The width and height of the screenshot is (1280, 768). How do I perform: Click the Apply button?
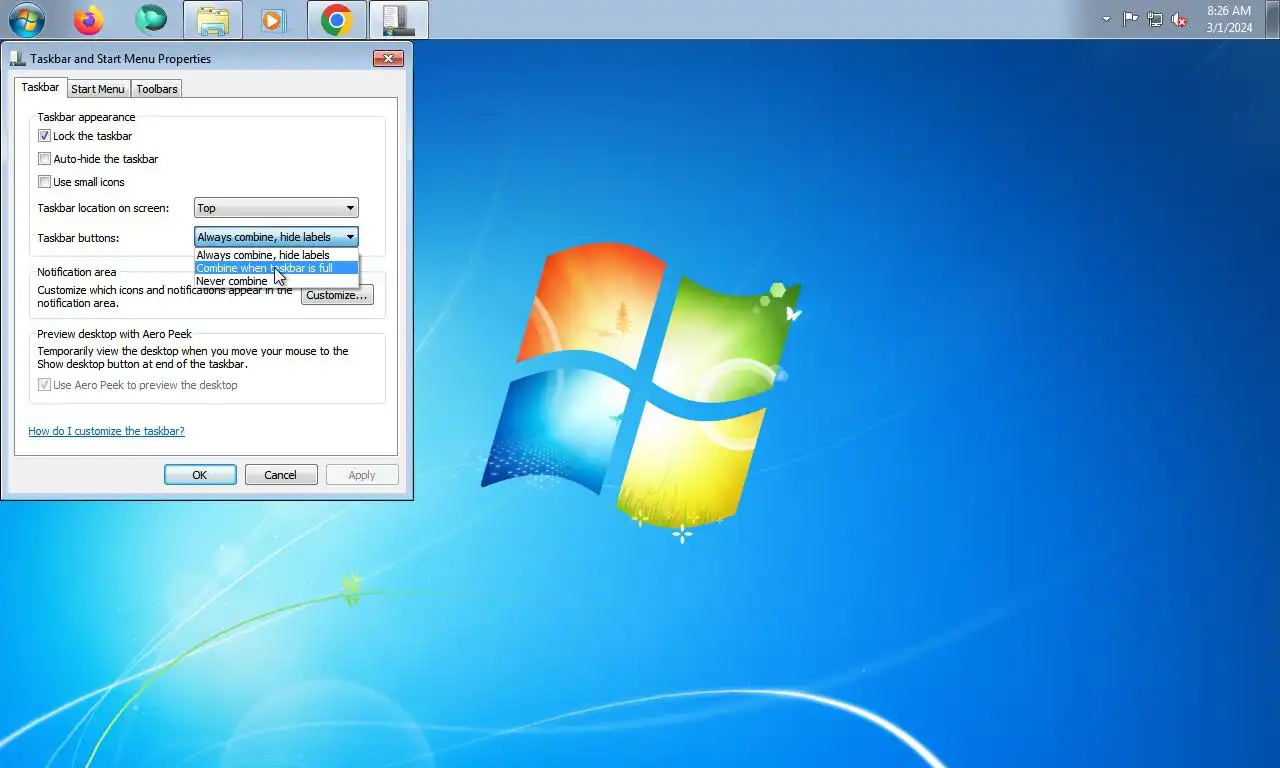(362, 475)
